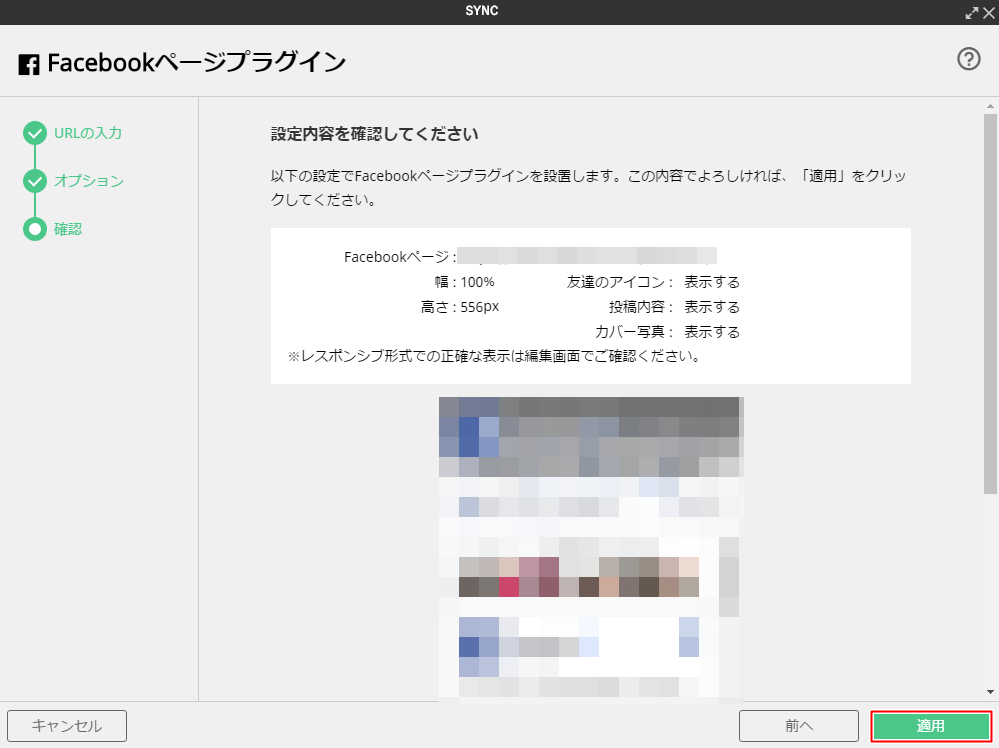Click the Facebookページプラグイン title
Image resolution: width=999 pixels, height=748 pixels.
point(196,63)
